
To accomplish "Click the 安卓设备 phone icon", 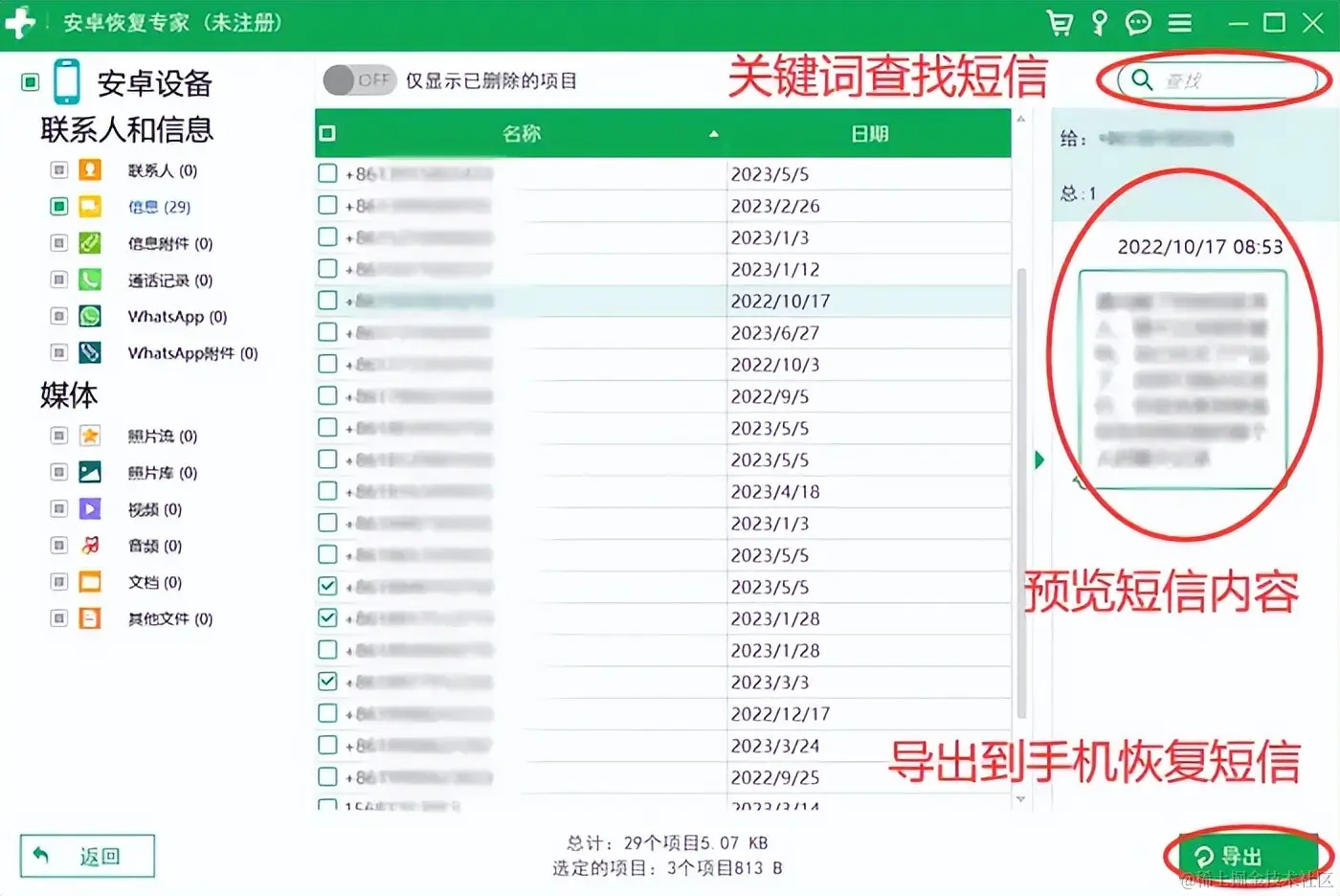I will click(67, 81).
